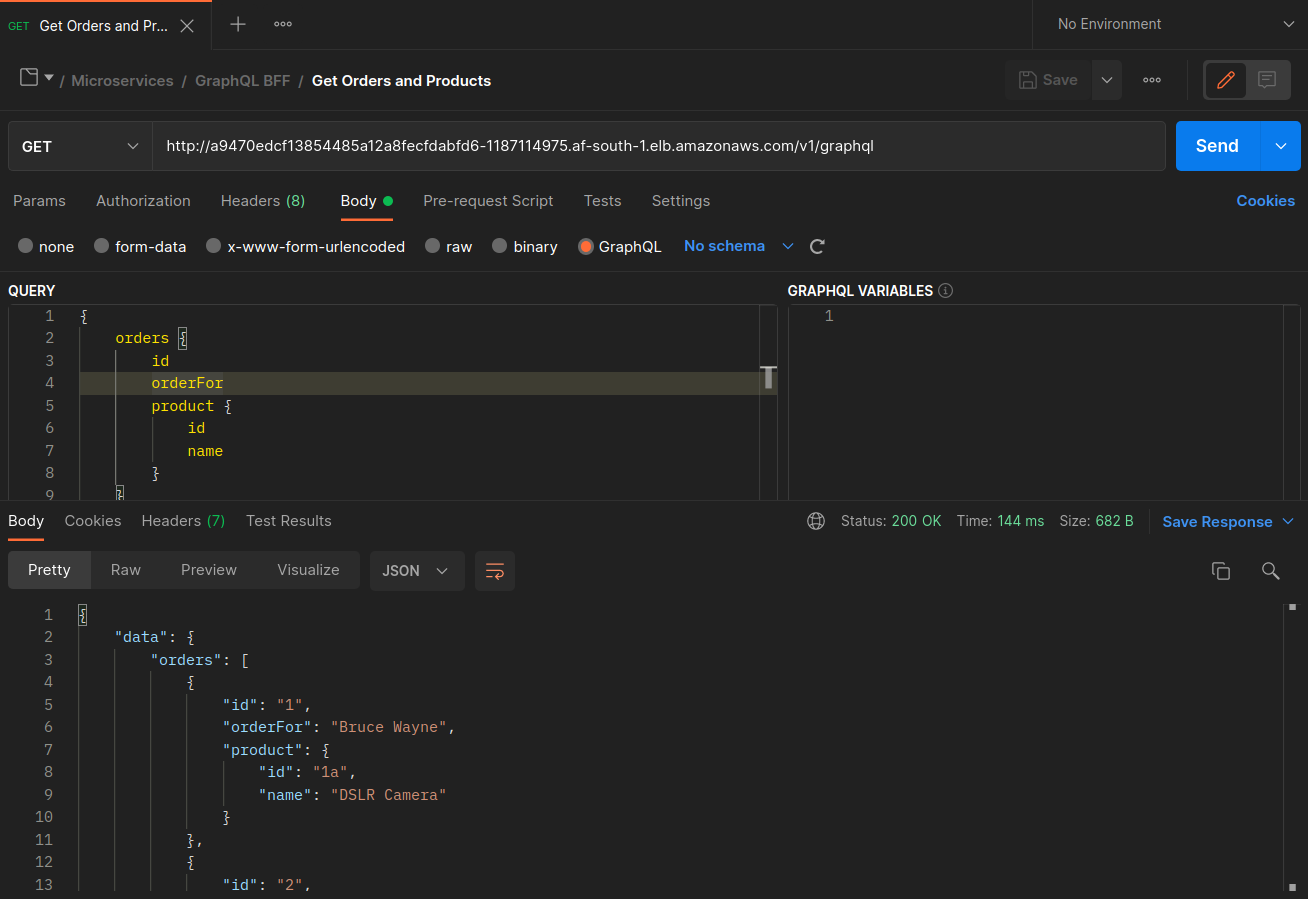The height and width of the screenshot is (899, 1308).
Task: Open the Raw response view tab
Action: [x=126, y=570]
